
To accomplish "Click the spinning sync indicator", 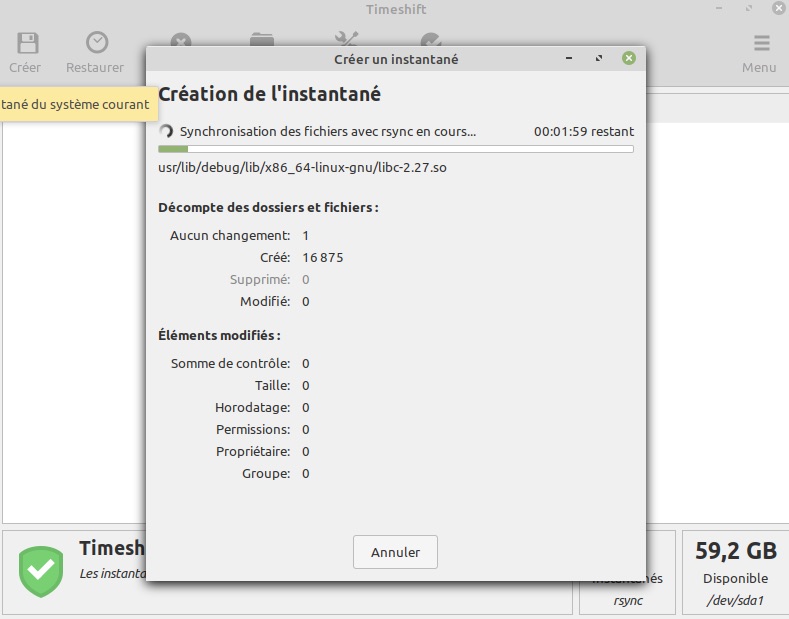I will tap(167, 131).
